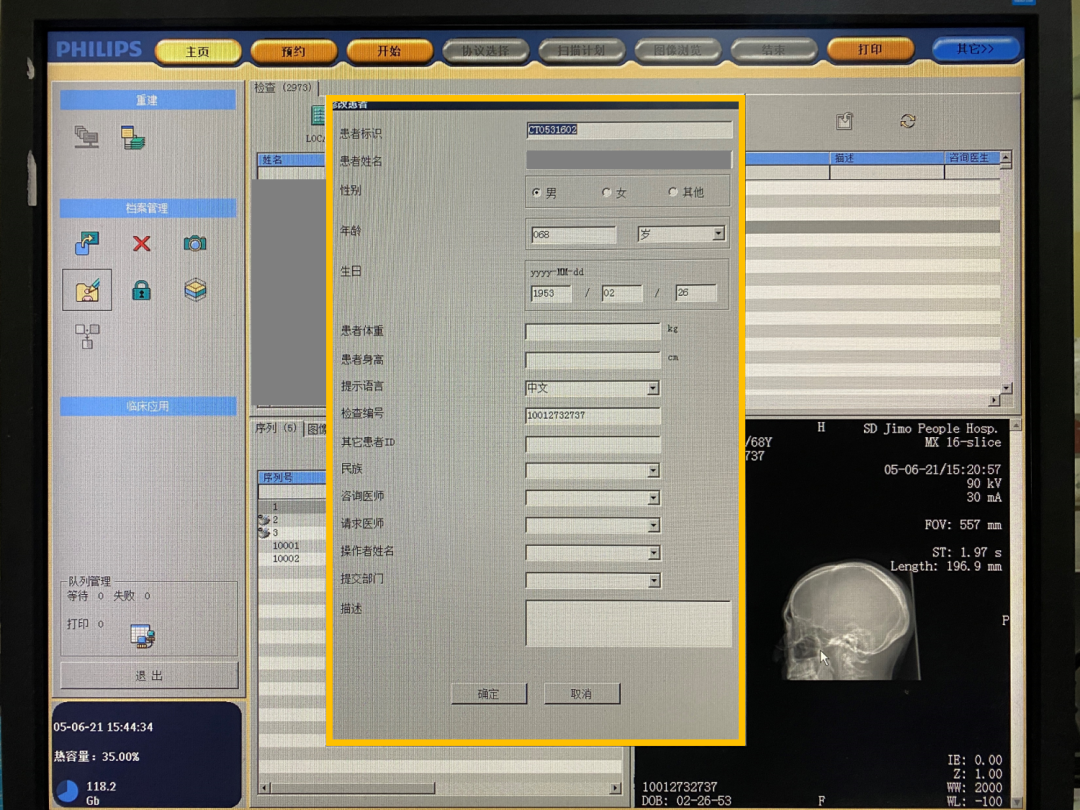Click the disk usage pie chart icon

[68, 791]
